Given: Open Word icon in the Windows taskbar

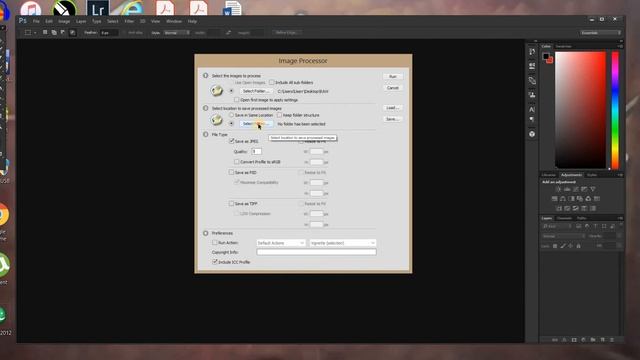Looking at the screenshot, I should coord(231,8).
